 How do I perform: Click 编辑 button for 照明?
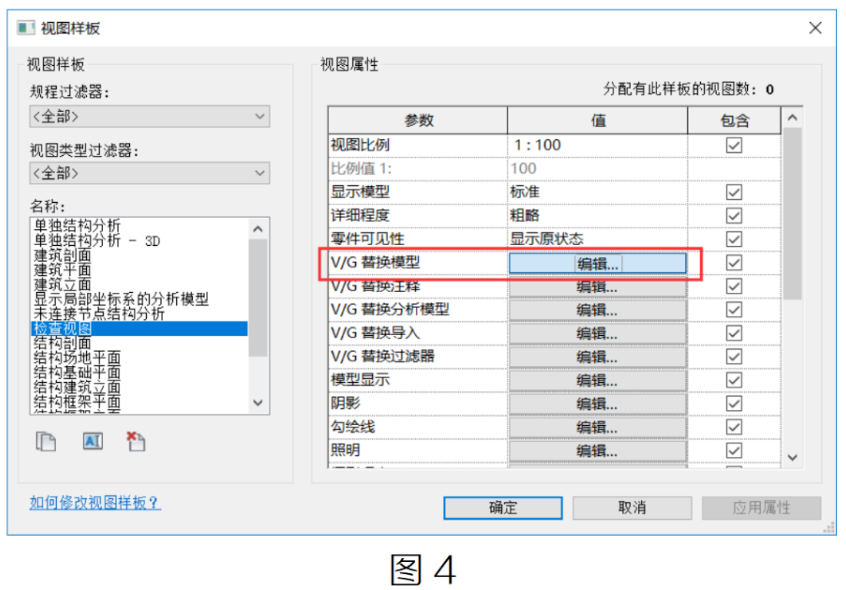(x=597, y=451)
